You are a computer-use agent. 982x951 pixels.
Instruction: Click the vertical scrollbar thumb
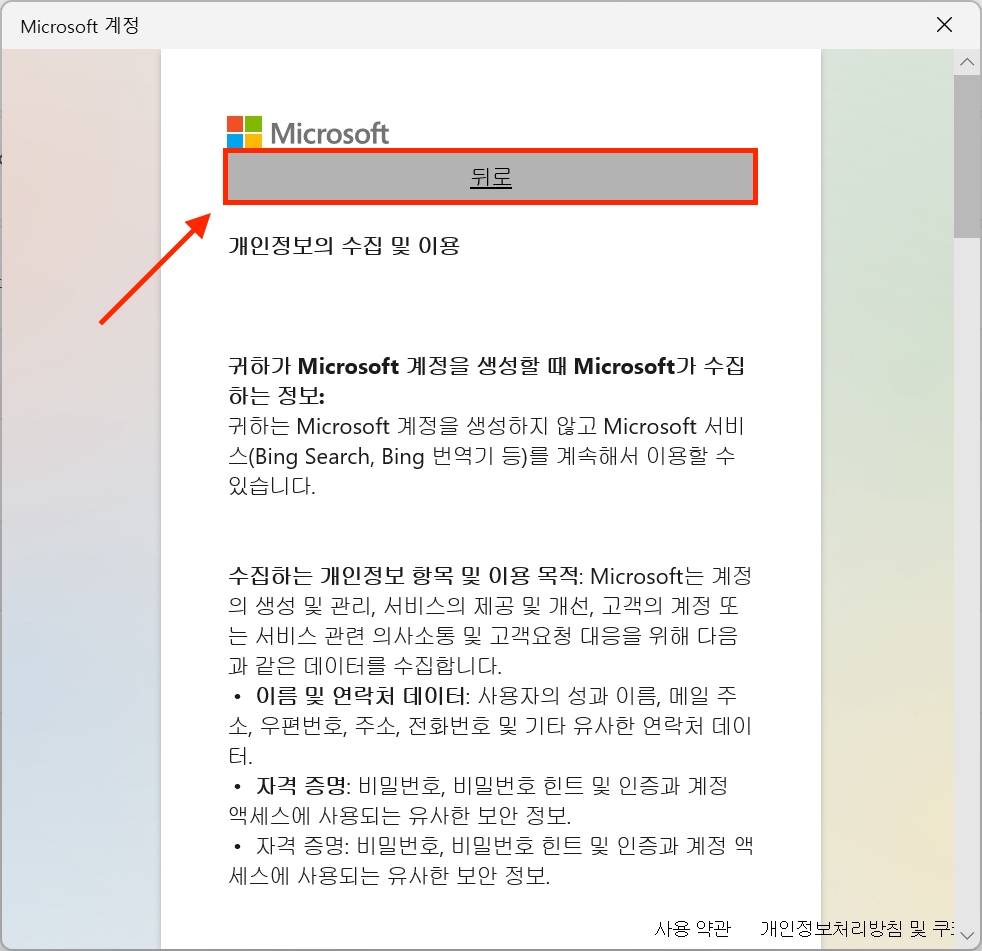pyautogui.click(x=967, y=156)
